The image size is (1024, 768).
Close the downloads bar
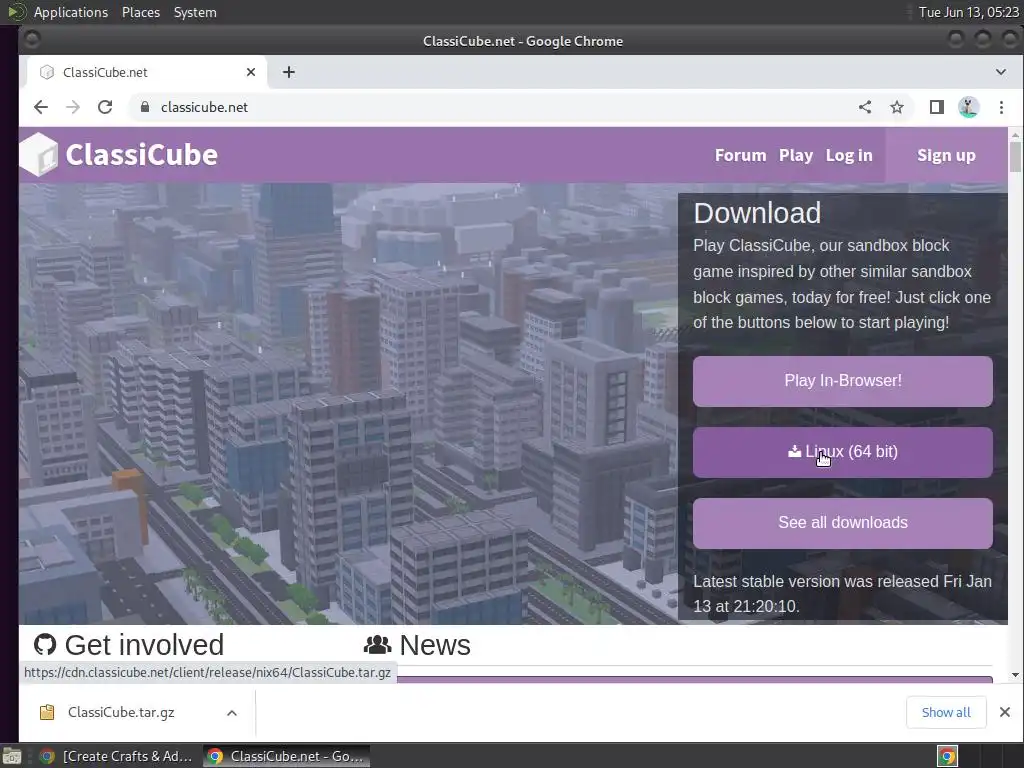[x=1004, y=712]
